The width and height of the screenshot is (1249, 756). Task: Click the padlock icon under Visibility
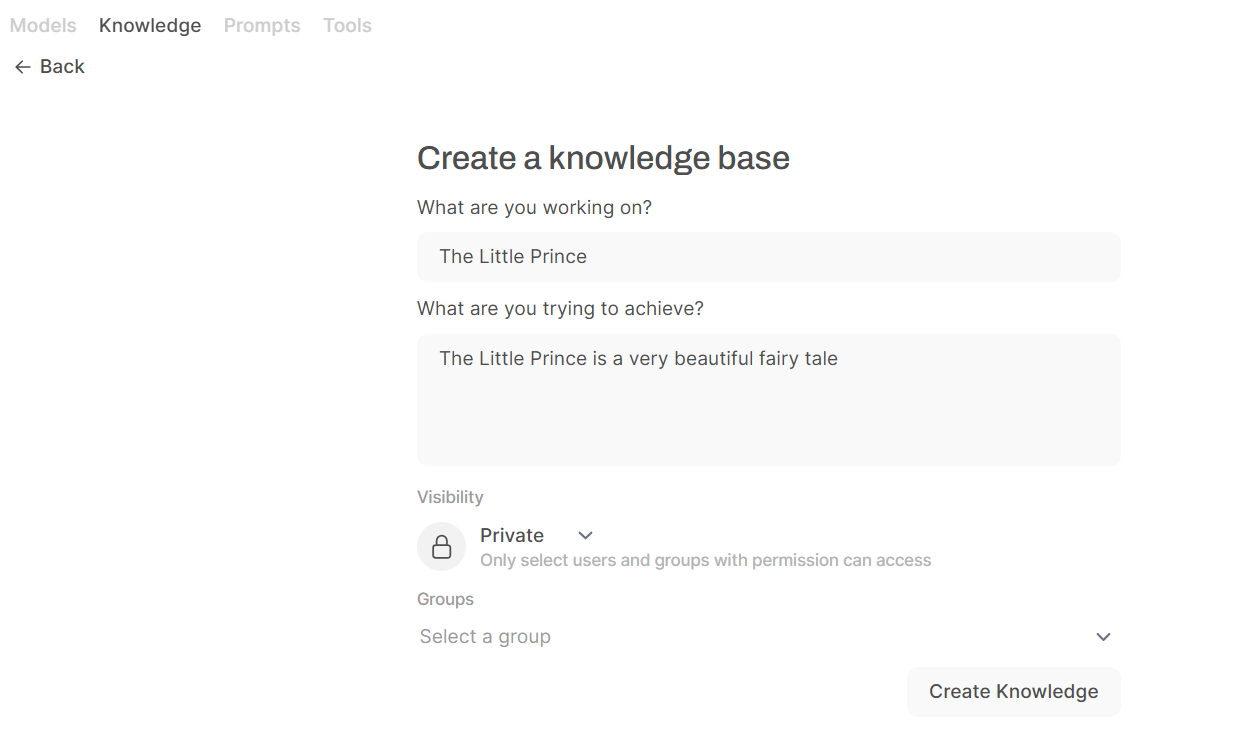pos(441,547)
